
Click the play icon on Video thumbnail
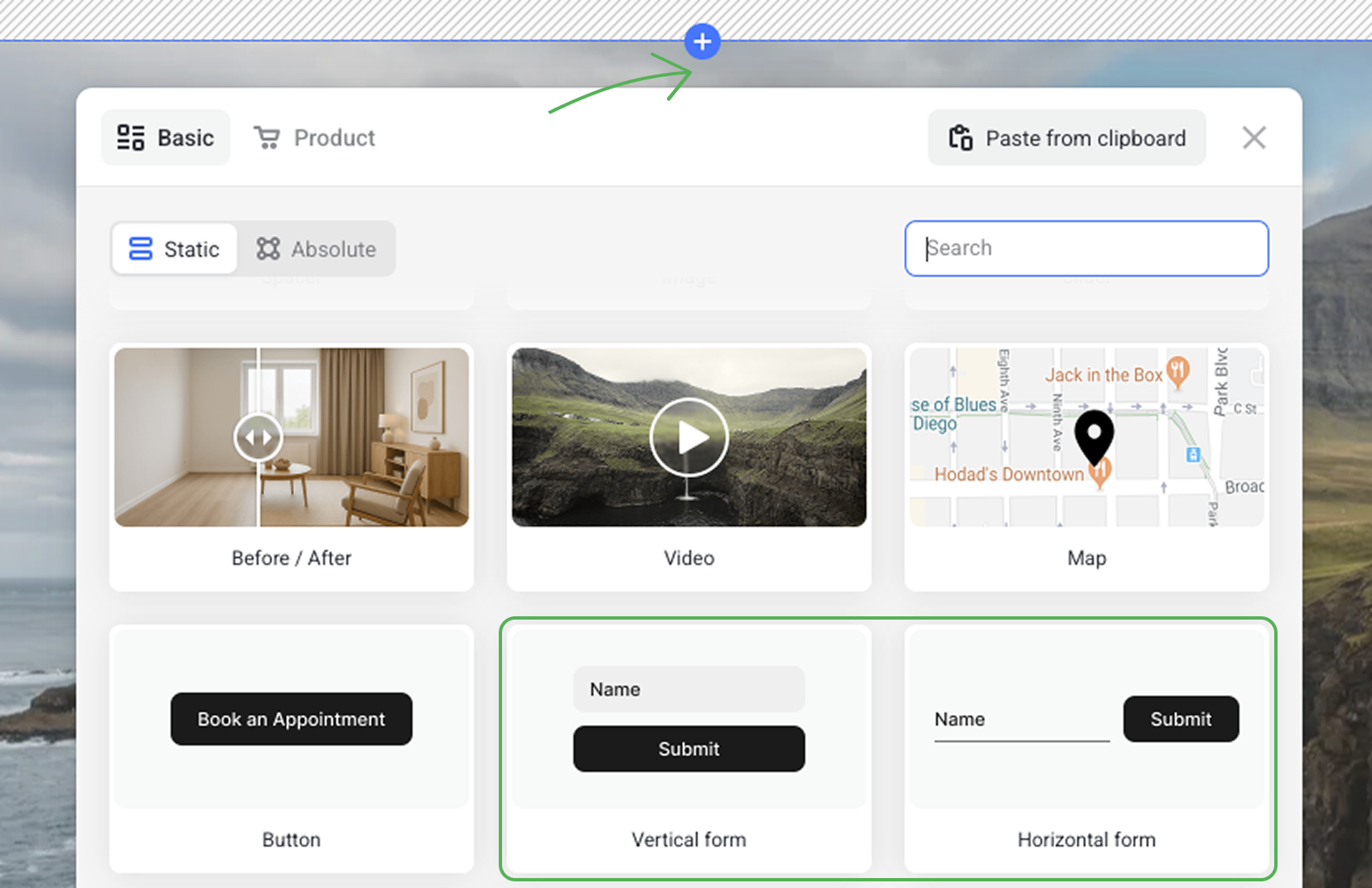pos(688,437)
